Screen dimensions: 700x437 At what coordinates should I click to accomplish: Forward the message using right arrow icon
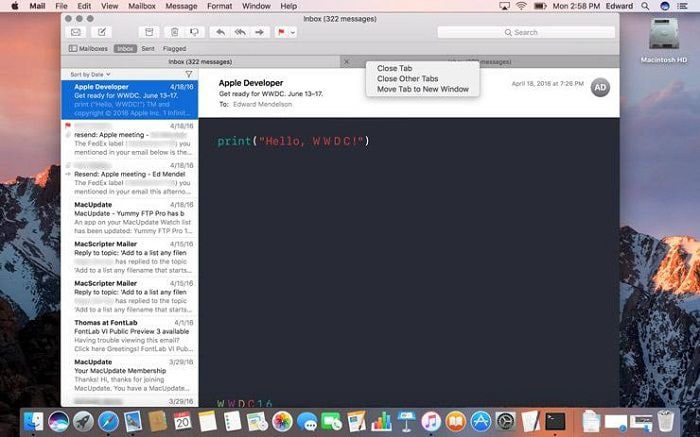pyautogui.click(x=259, y=32)
